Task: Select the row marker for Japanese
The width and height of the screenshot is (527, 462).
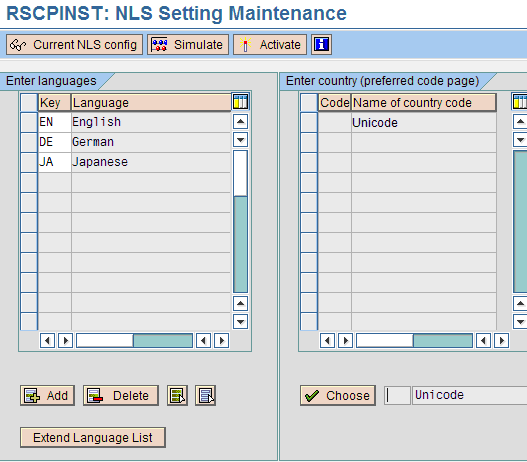Action: [29, 162]
